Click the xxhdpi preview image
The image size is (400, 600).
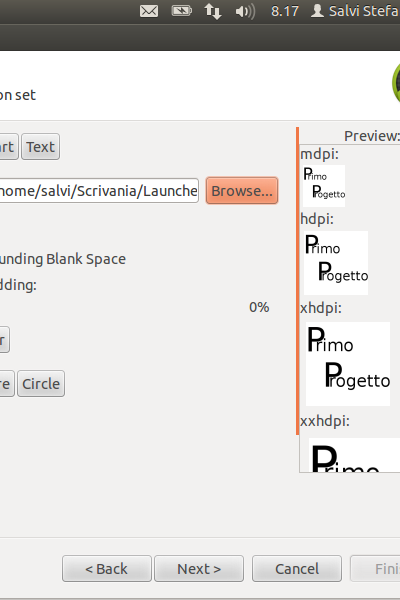point(354,455)
